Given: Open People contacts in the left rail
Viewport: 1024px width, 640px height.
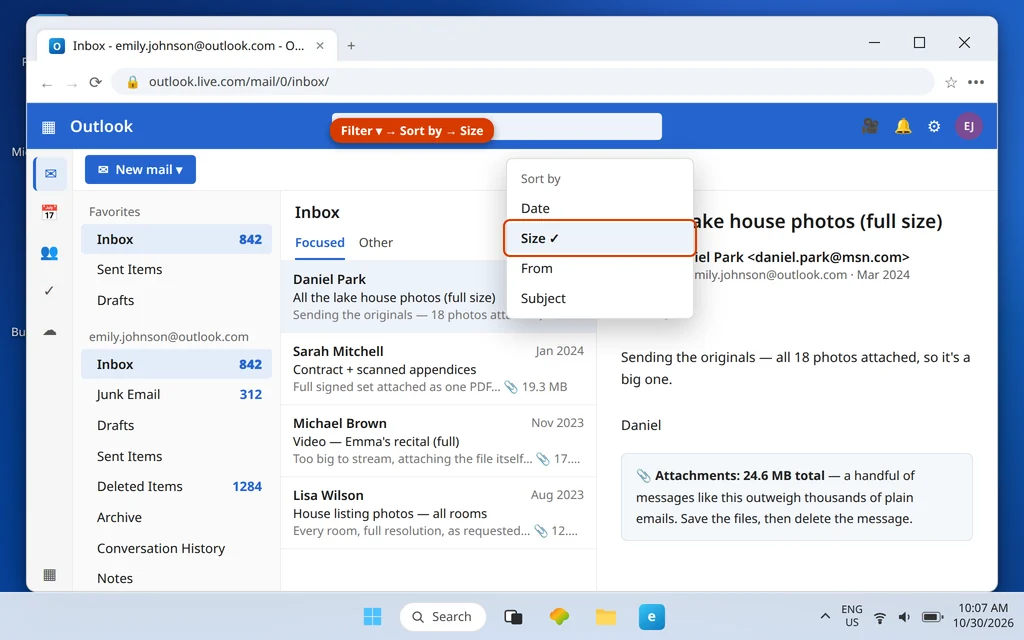Looking at the screenshot, I should point(50,252).
